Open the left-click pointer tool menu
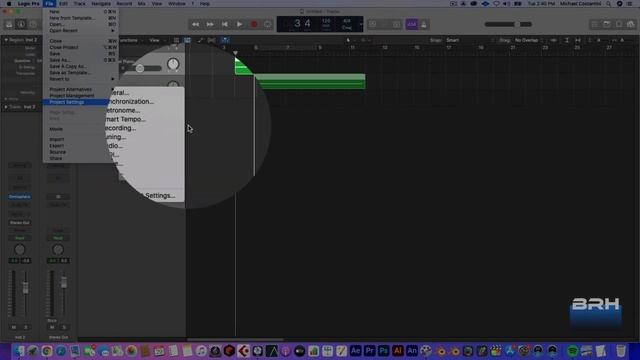The width and height of the screenshot is (640, 360). [349, 40]
